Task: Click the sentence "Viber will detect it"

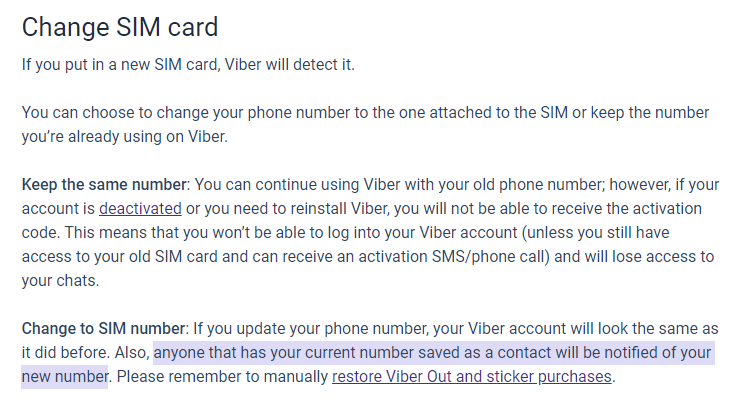Action: [x=289, y=64]
